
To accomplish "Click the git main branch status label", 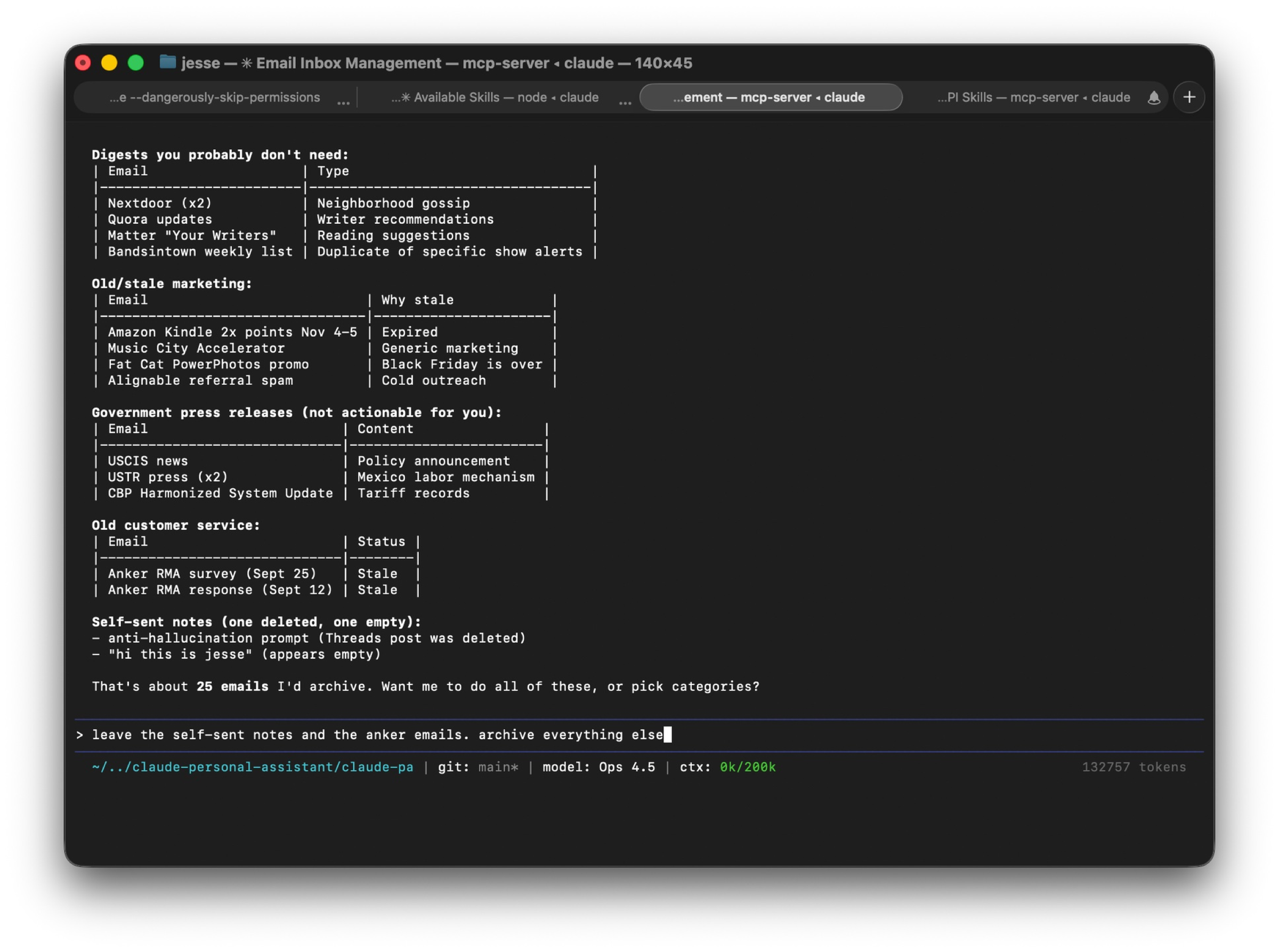I will tap(477, 767).
